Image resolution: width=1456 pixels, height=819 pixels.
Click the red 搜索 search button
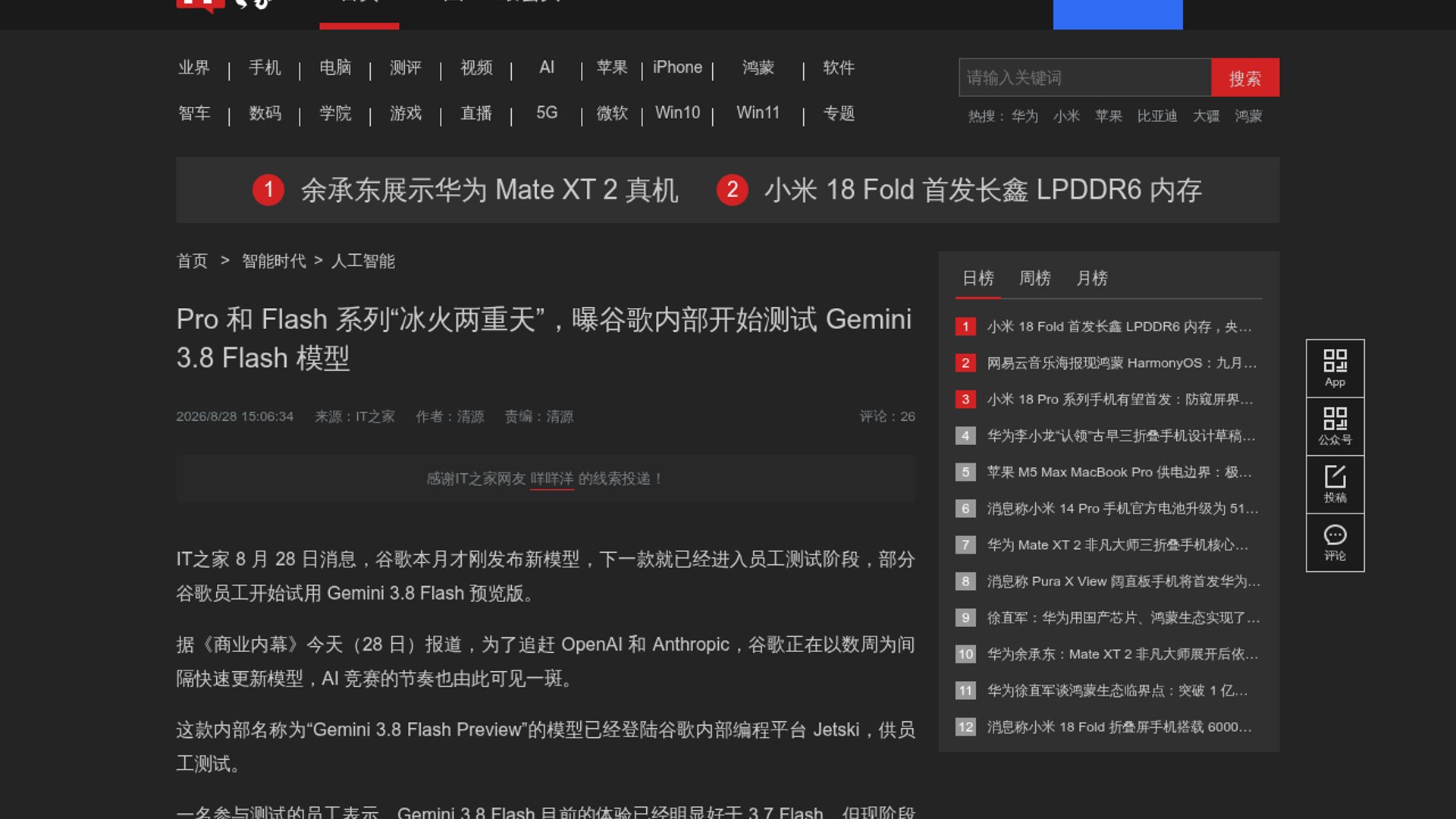[x=1244, y=77]
